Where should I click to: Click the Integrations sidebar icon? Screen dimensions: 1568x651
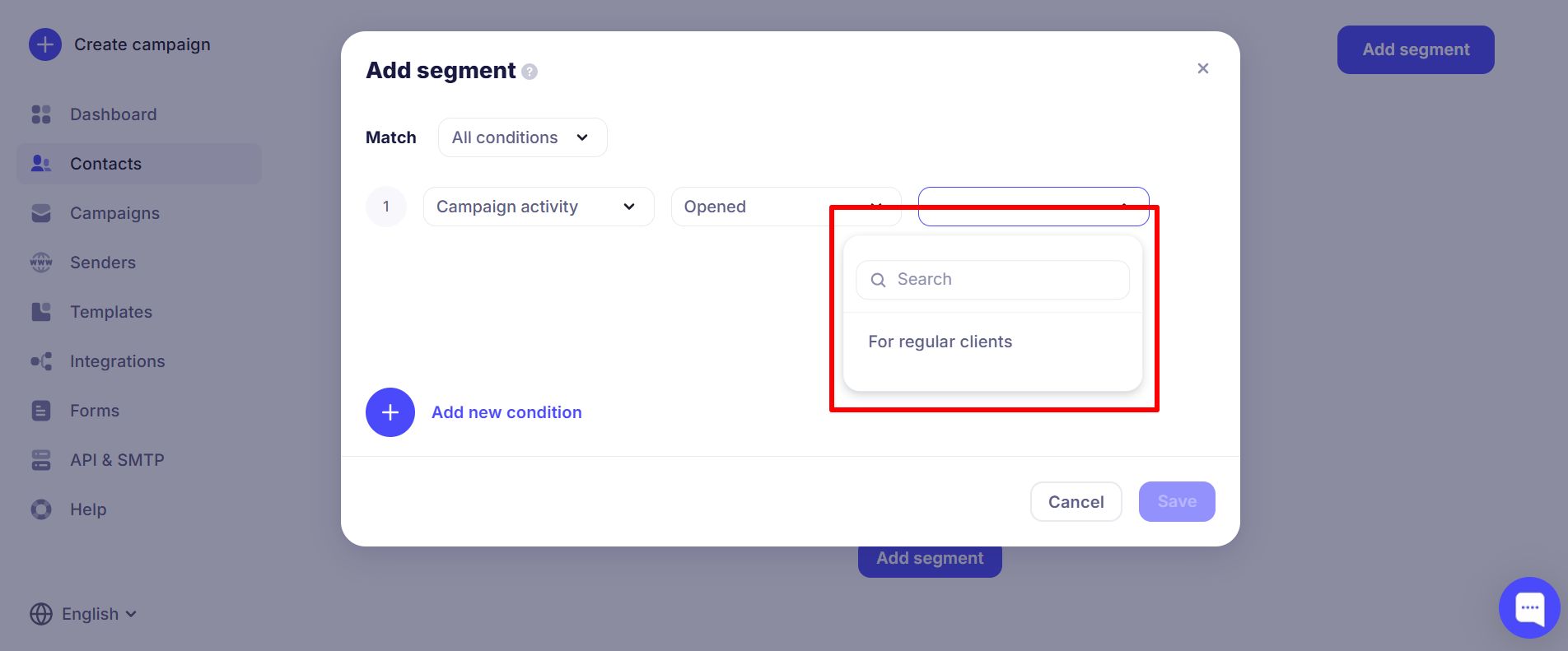tap(41, 361)
